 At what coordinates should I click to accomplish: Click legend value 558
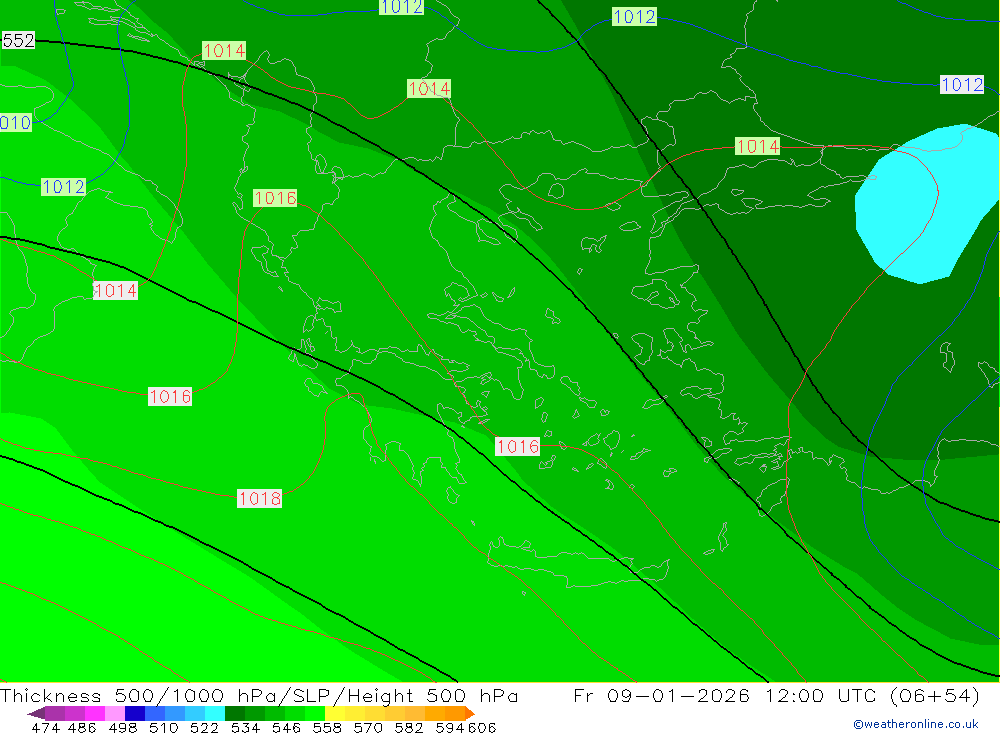click(x=327, y=728)
